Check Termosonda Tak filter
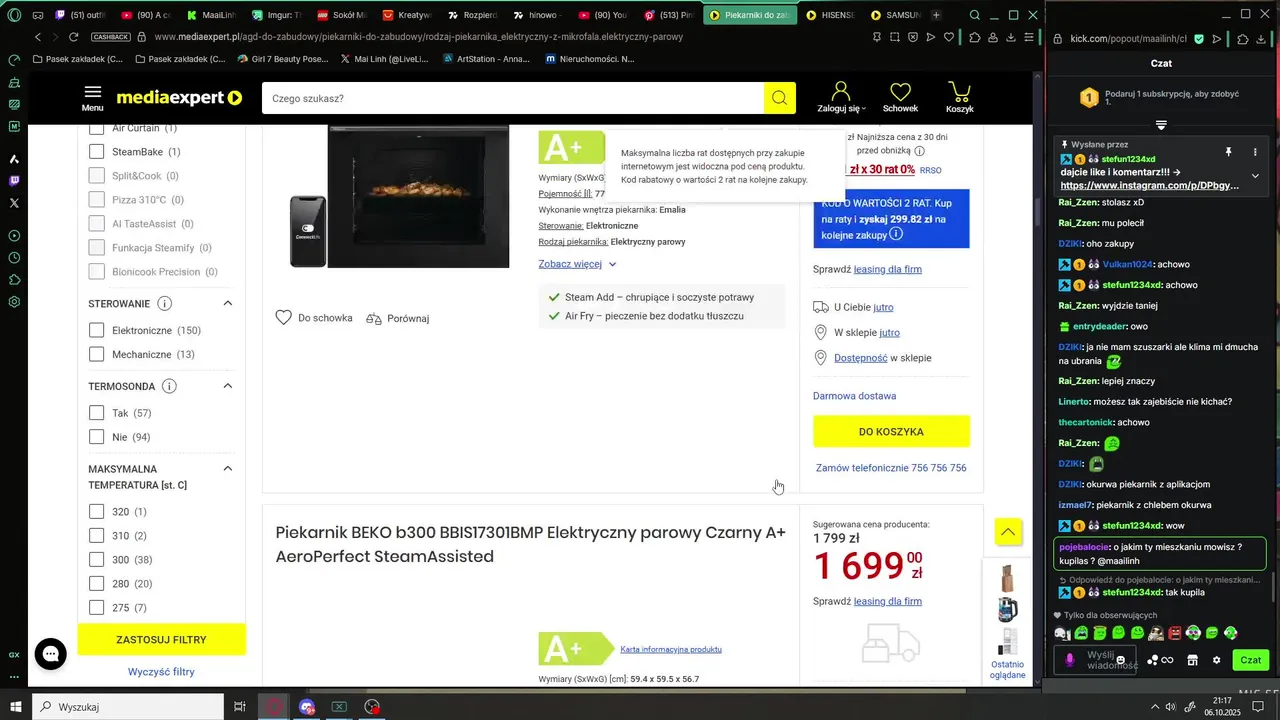 [x=97, y=413]
